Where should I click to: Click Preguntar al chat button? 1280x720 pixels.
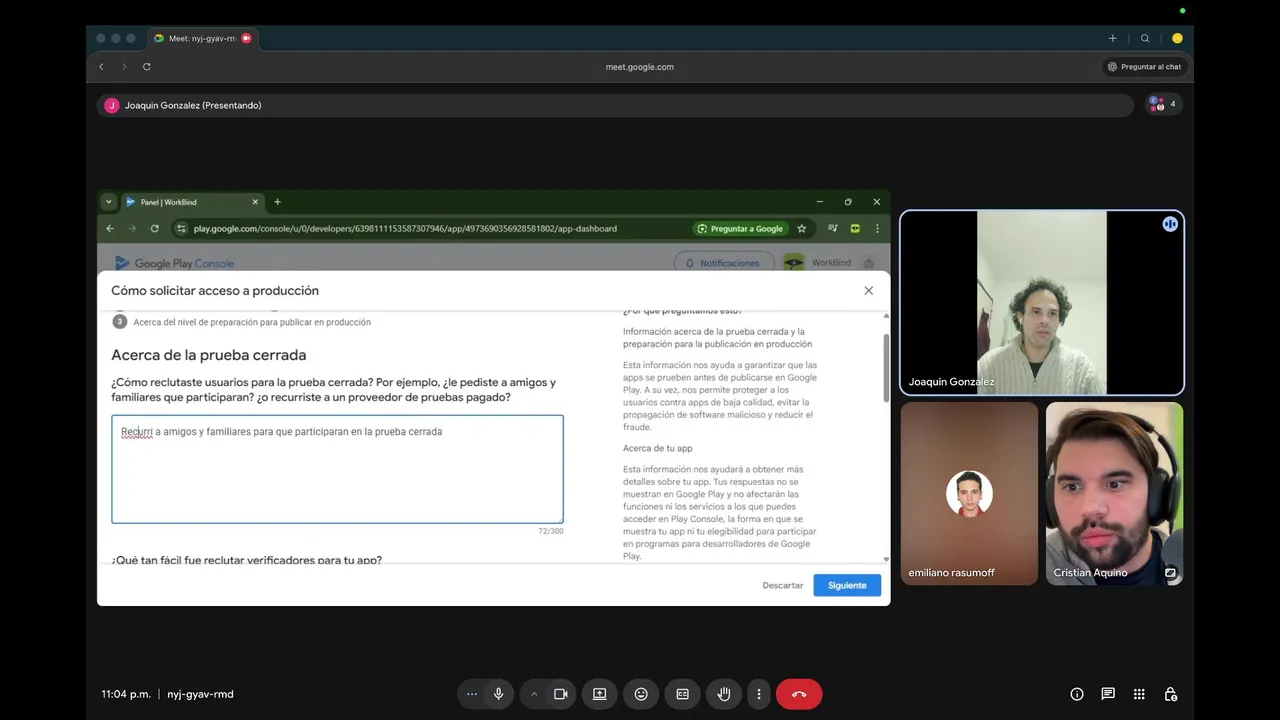point(1144,67)
